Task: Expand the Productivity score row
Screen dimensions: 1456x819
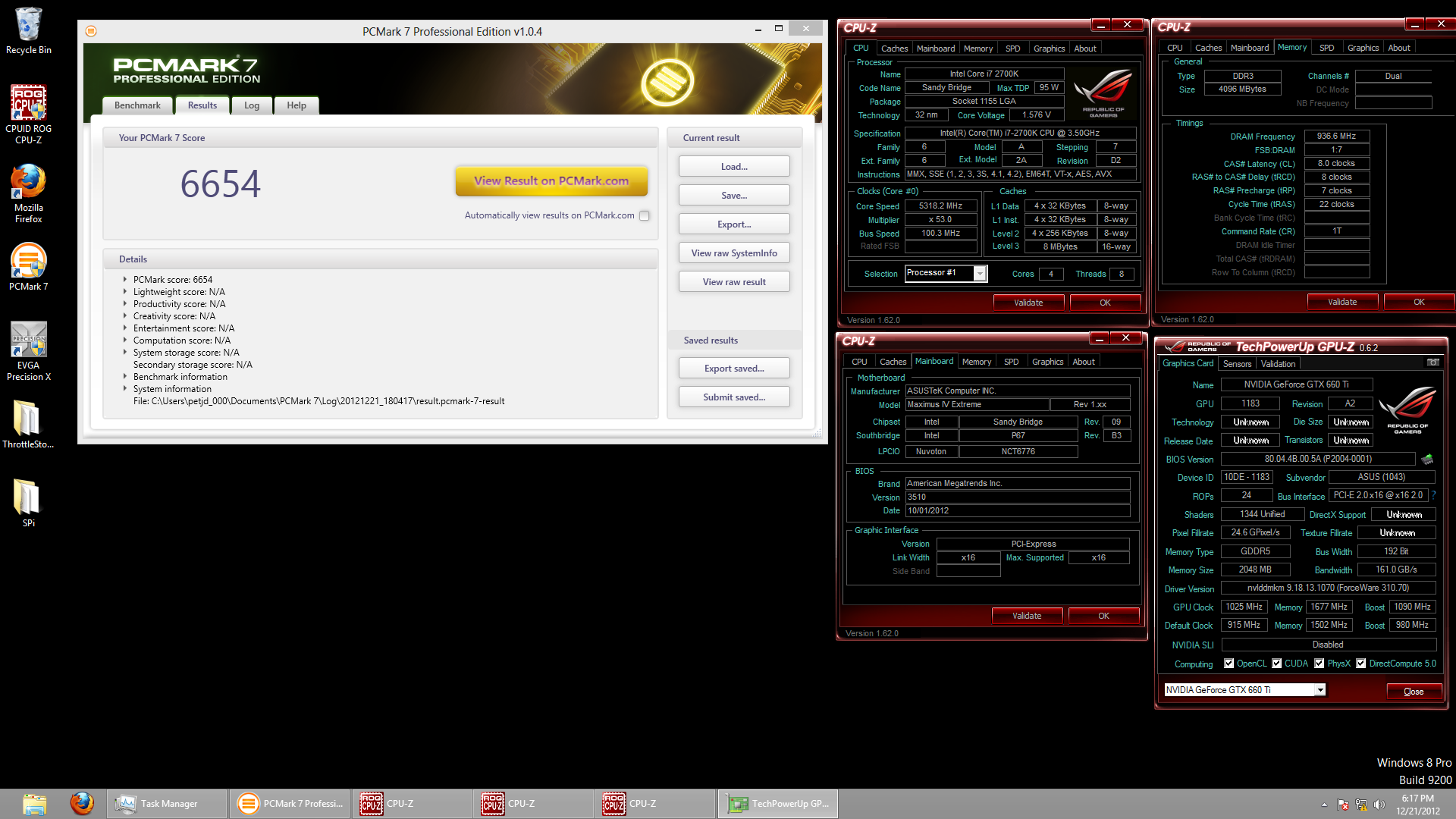Action: pos(125,304)
